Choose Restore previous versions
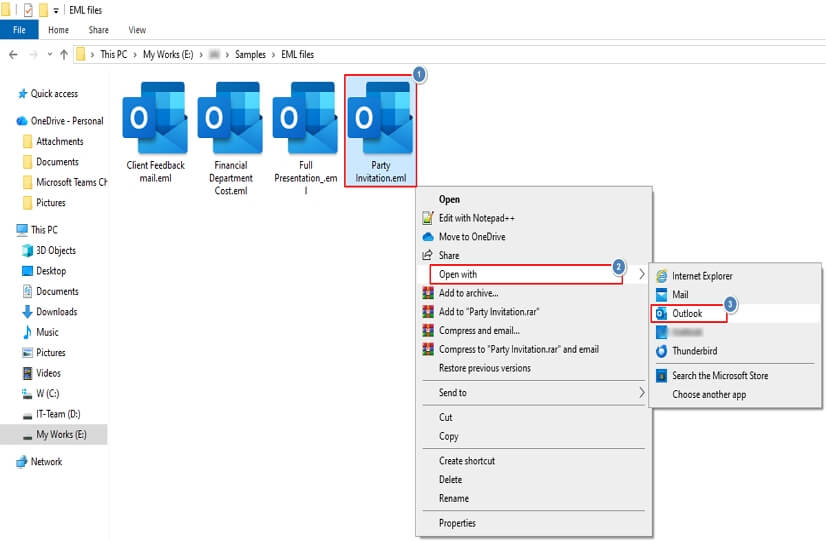826x541 pixels. [x=485, y=368]
